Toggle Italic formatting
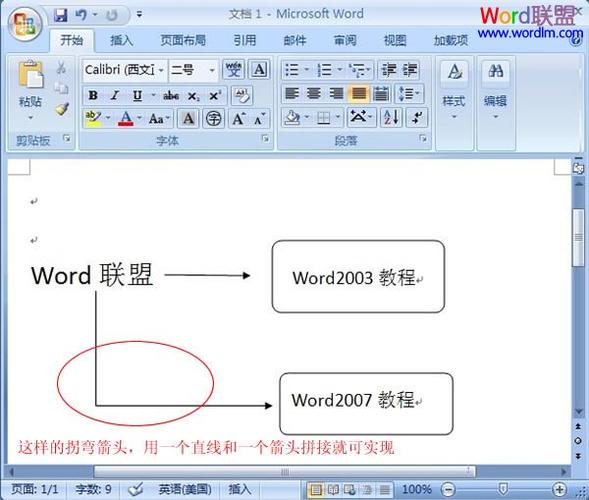This screenshot has width=589, height=500. pyautogui.click(x=115, y=95)
